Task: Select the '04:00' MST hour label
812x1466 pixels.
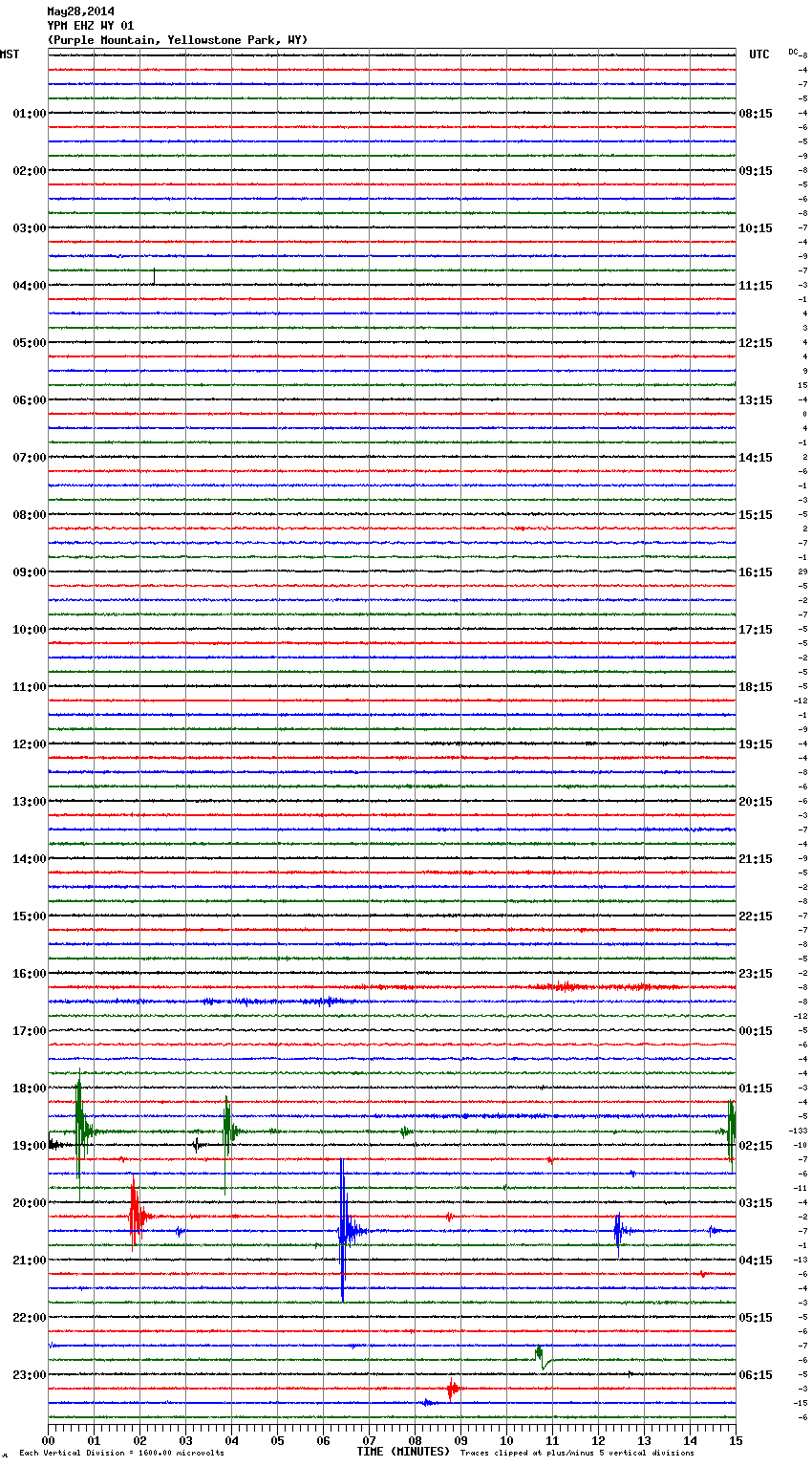Action: point(30,286)
